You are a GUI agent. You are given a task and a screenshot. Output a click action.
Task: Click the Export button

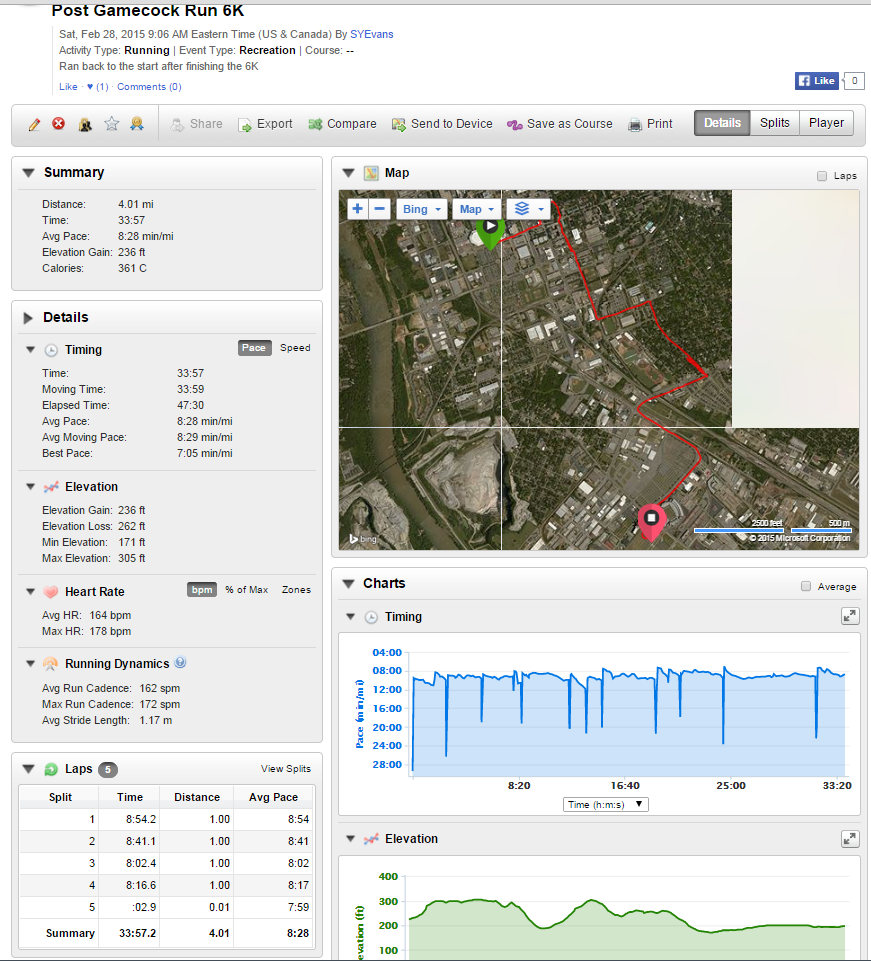tap(265, 124)
